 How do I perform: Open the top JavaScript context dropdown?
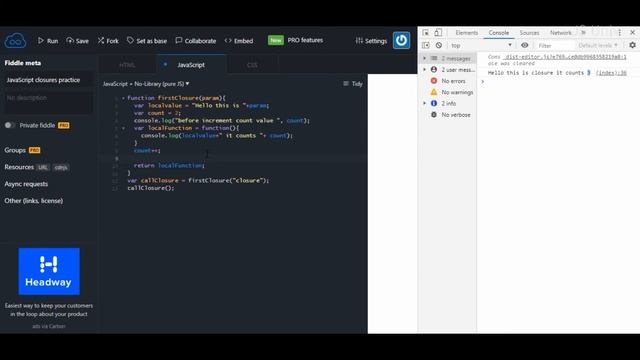pos(481,45)
